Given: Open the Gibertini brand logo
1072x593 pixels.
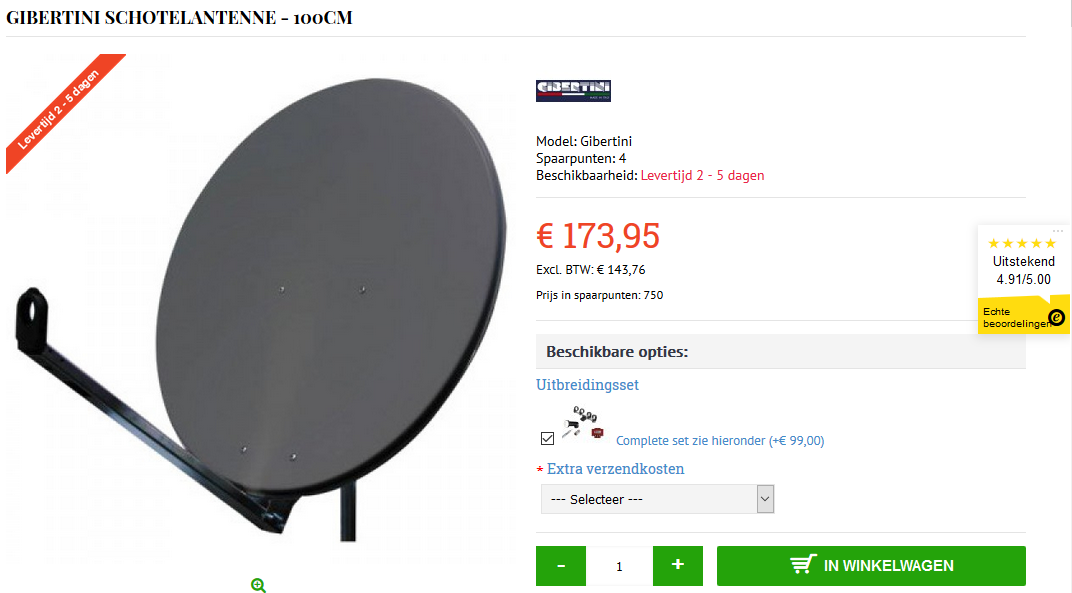Looking at the screenshot, I should (573, 90).
